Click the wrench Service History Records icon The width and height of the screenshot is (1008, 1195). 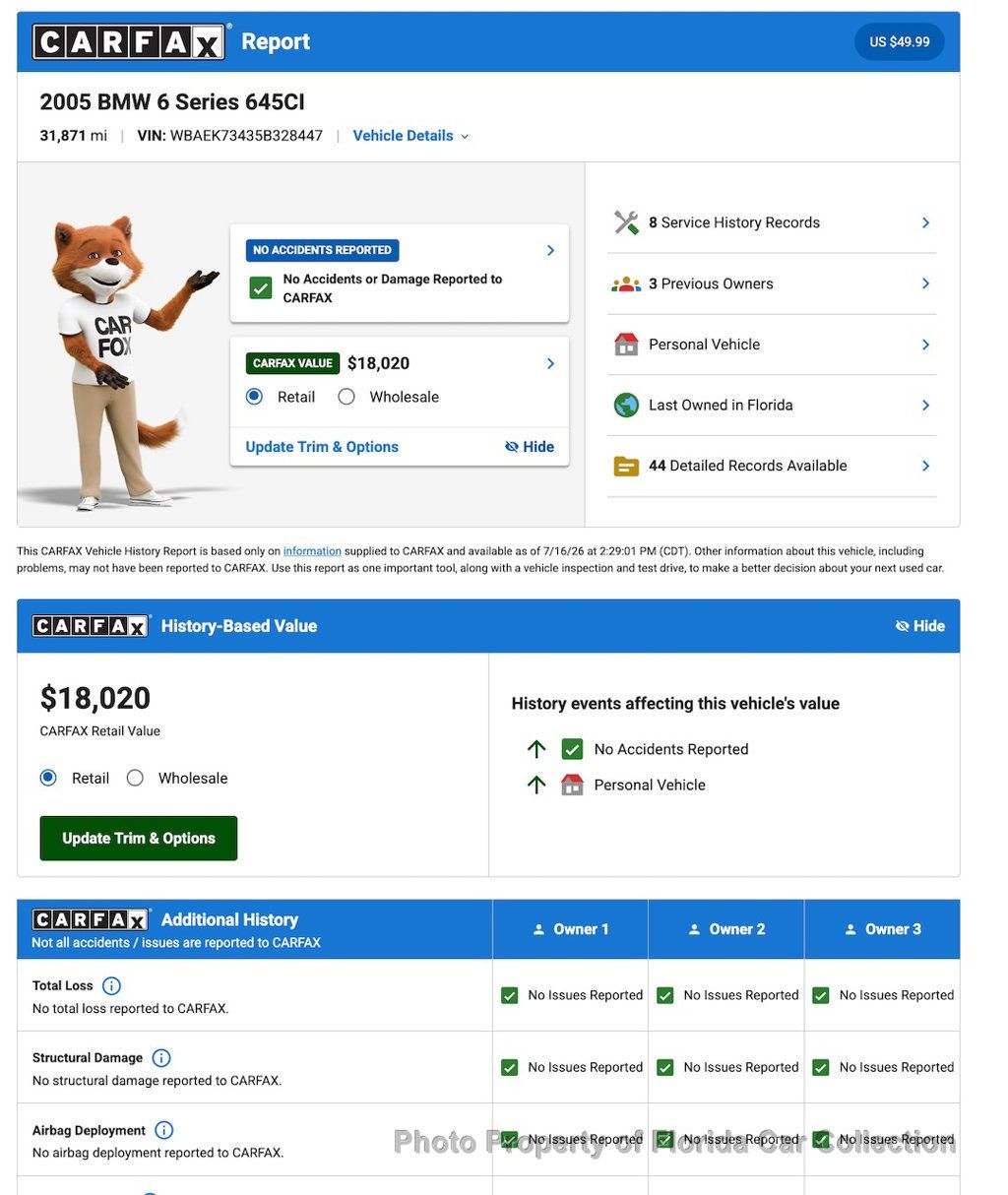coord(626,222)
